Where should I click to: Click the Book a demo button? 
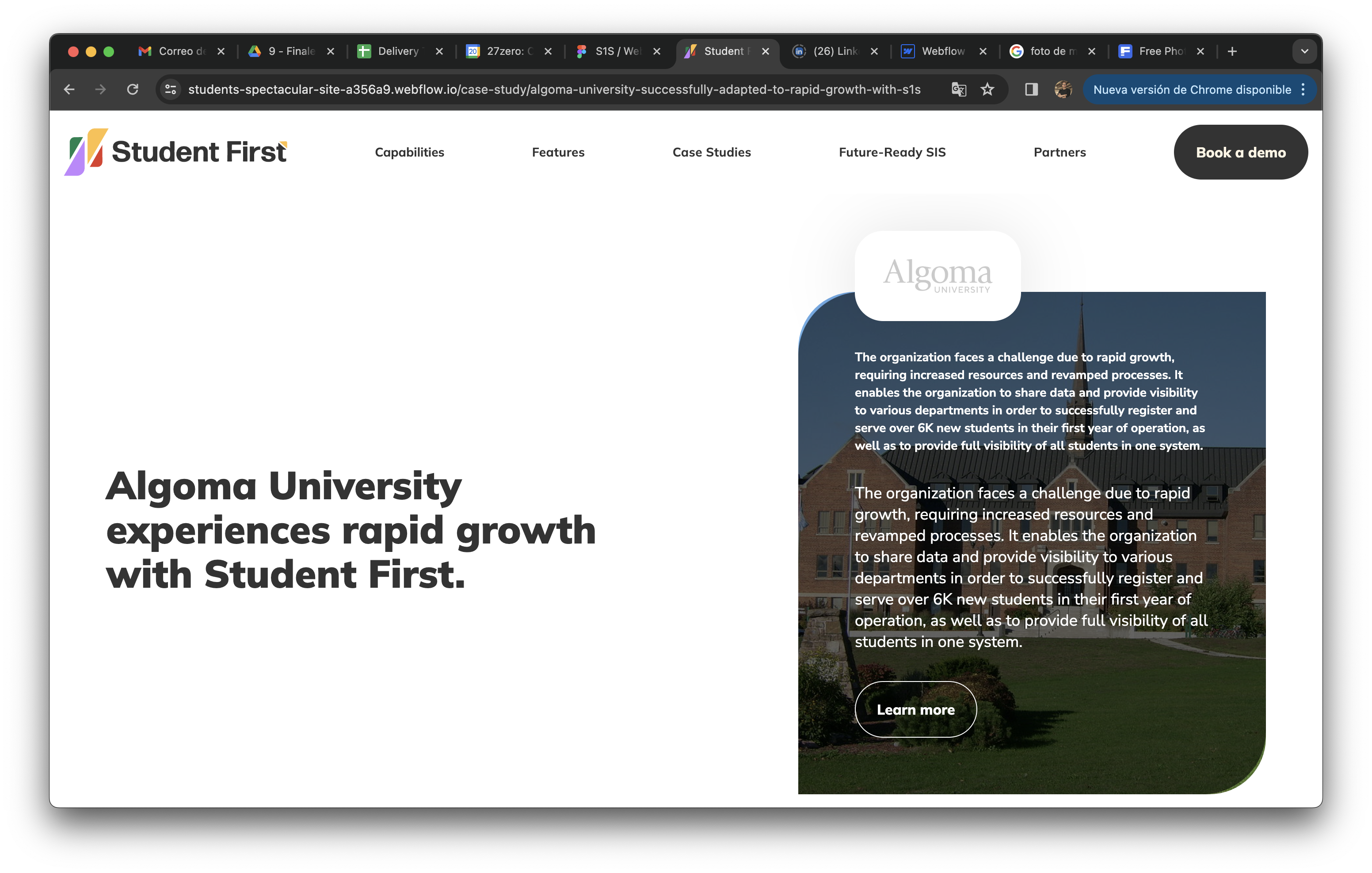(x=1240, y=152)
